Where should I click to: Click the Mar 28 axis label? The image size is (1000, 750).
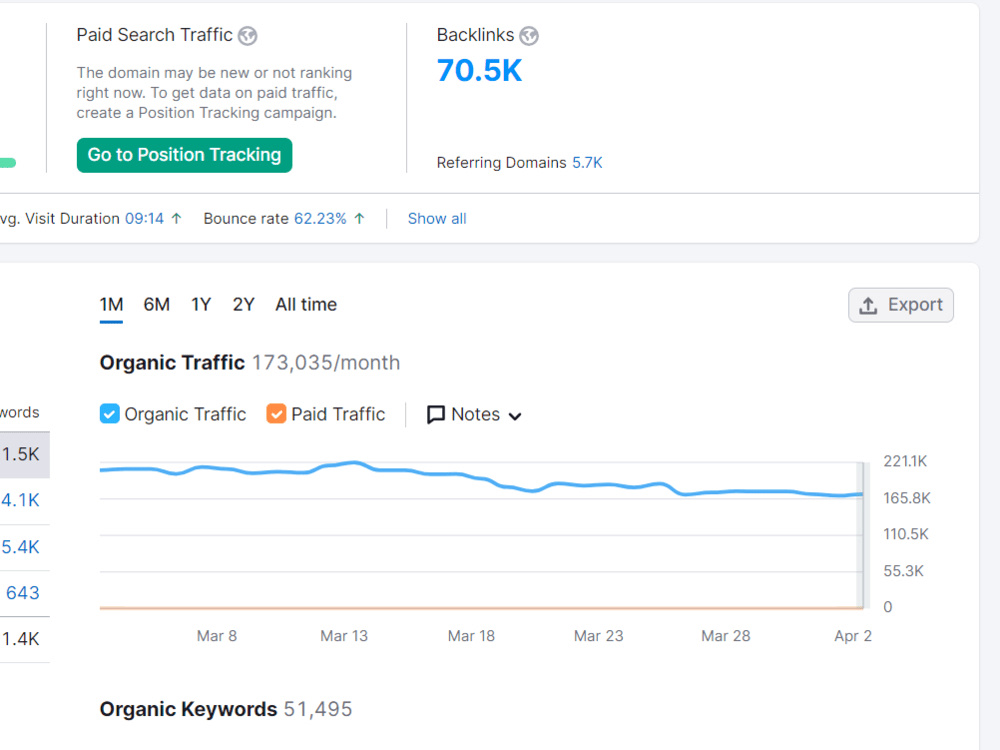[x=726, y=636]
